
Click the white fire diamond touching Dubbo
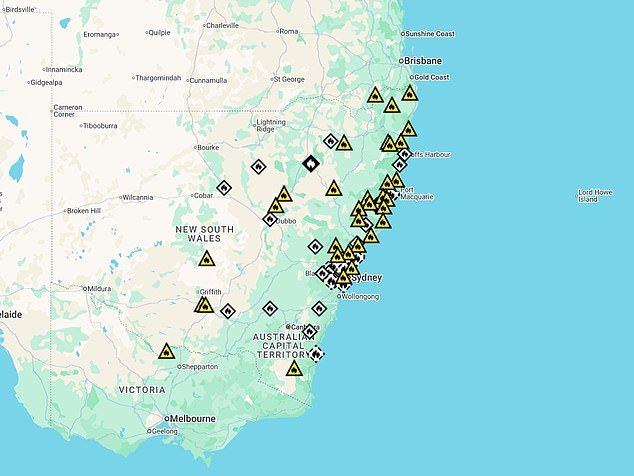(270, 219)
